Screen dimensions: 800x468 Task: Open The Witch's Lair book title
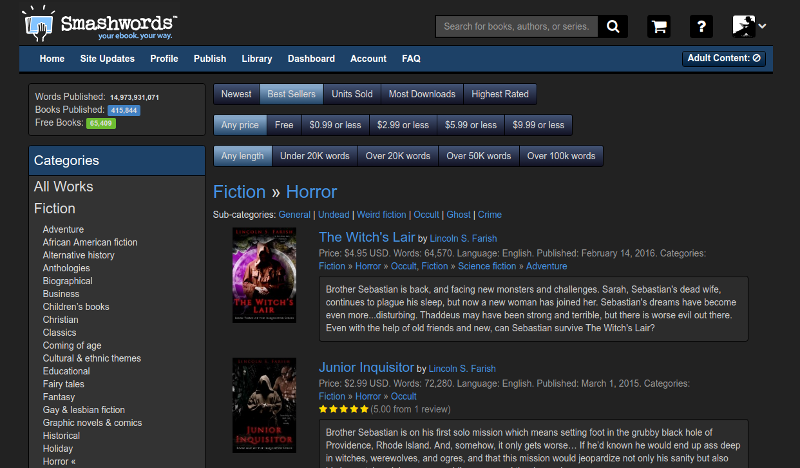[367, 237]
